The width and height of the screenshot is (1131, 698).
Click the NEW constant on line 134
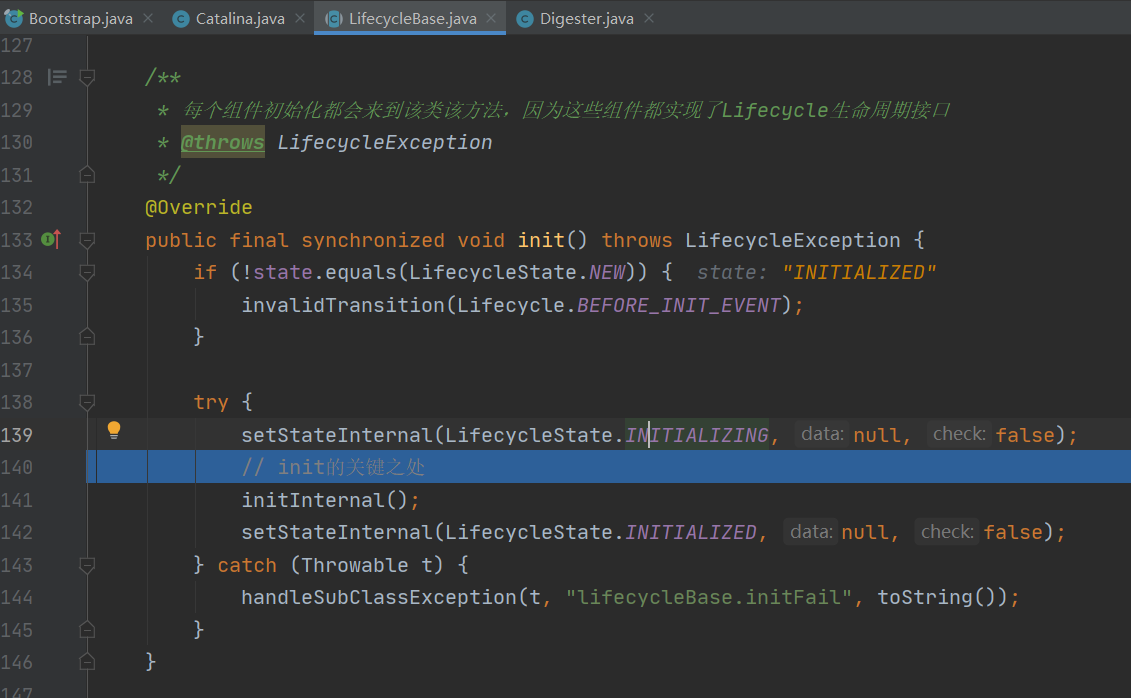click(x=607, y=273)
